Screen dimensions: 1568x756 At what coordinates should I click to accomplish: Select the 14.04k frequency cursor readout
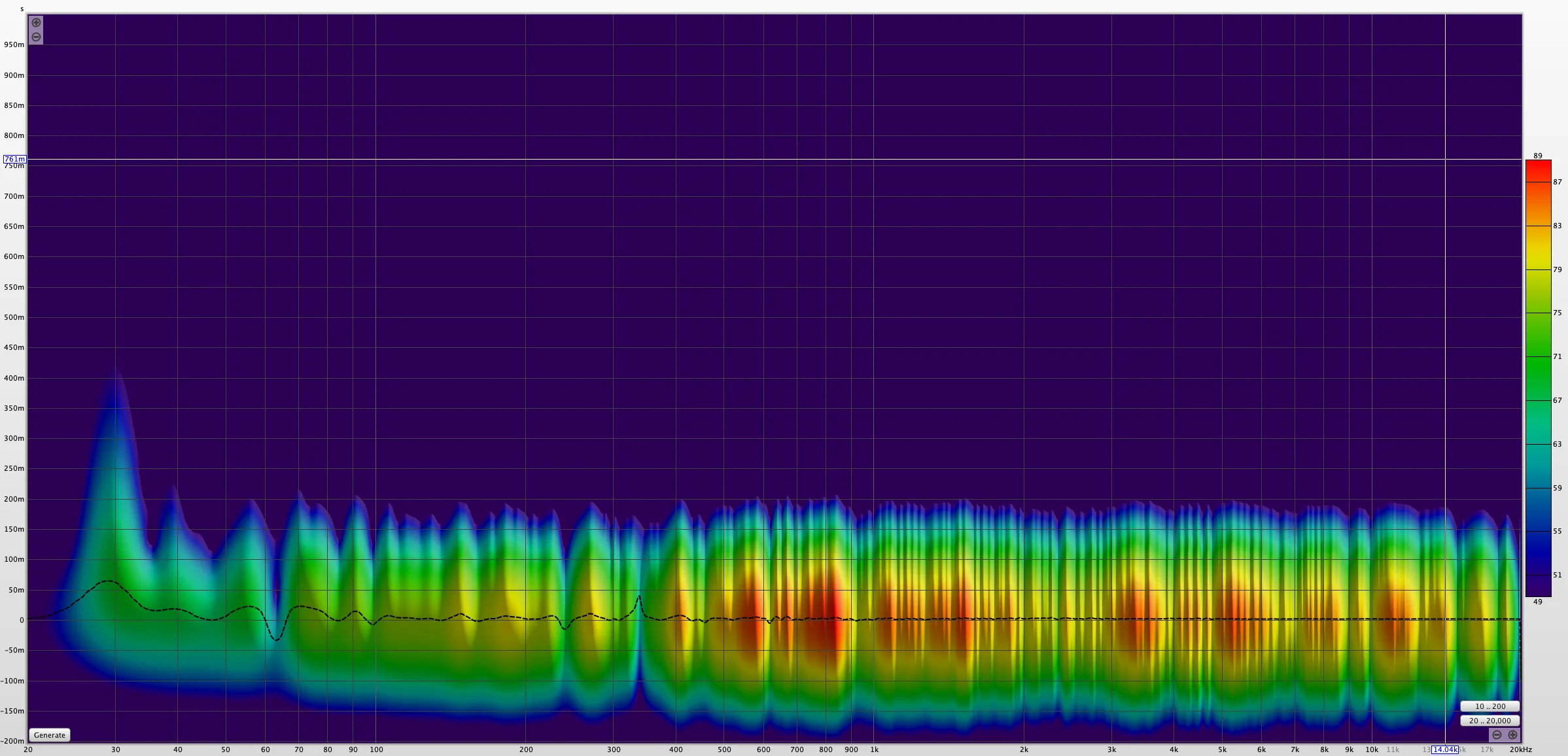pos(1445,749)
